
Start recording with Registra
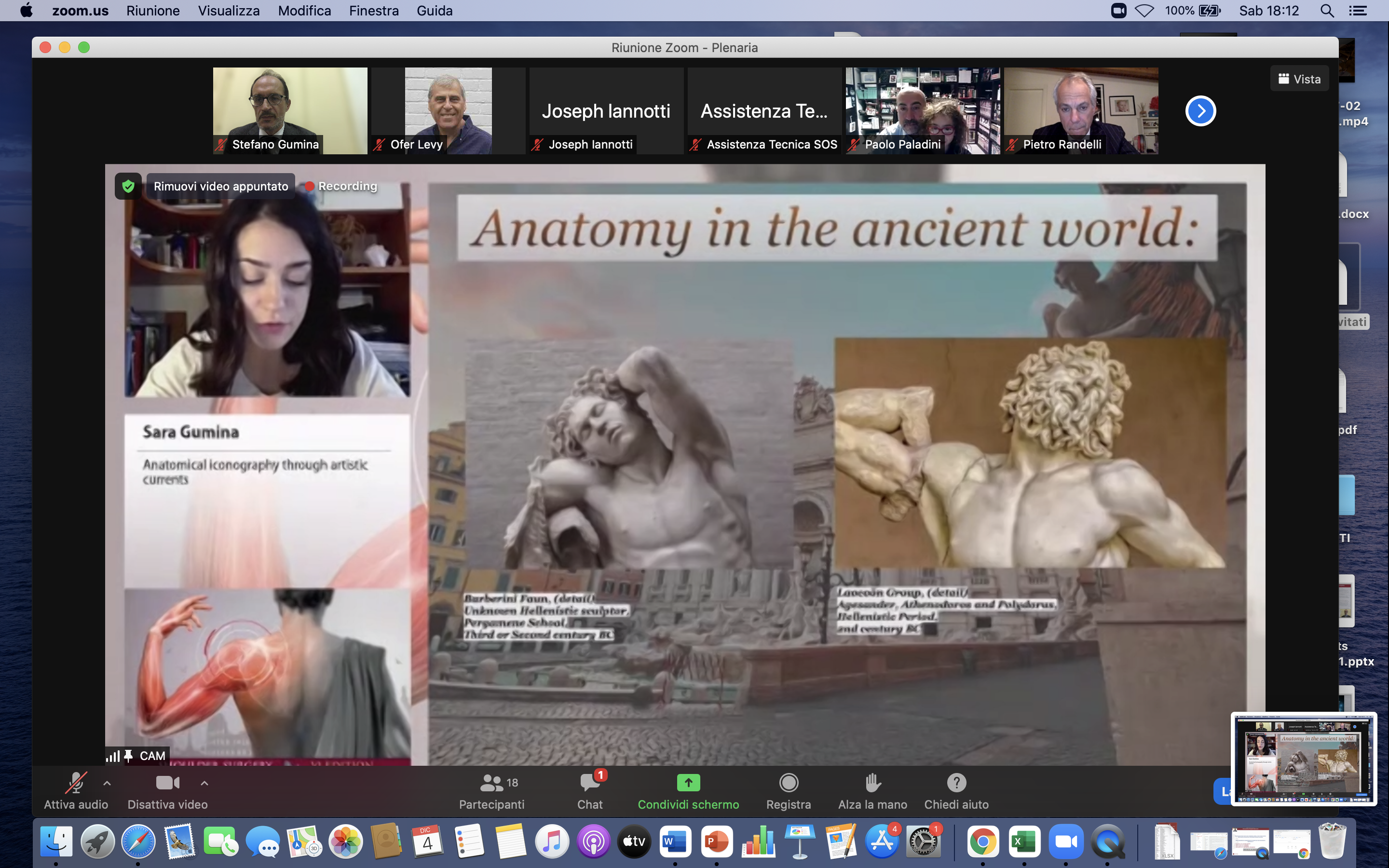coord(789,791)
